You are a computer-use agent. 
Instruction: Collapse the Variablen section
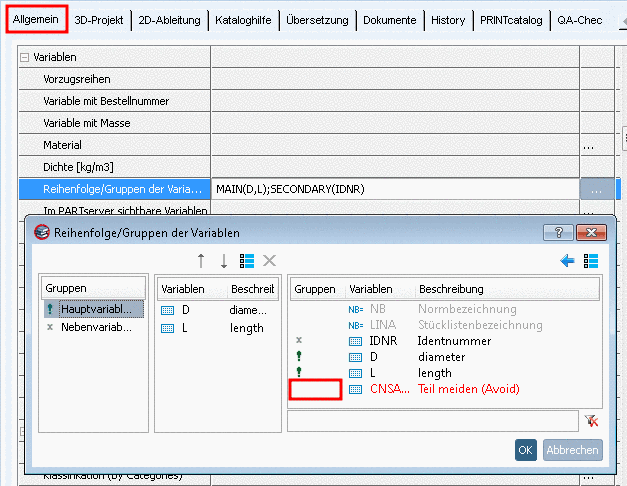click(24, 57)
